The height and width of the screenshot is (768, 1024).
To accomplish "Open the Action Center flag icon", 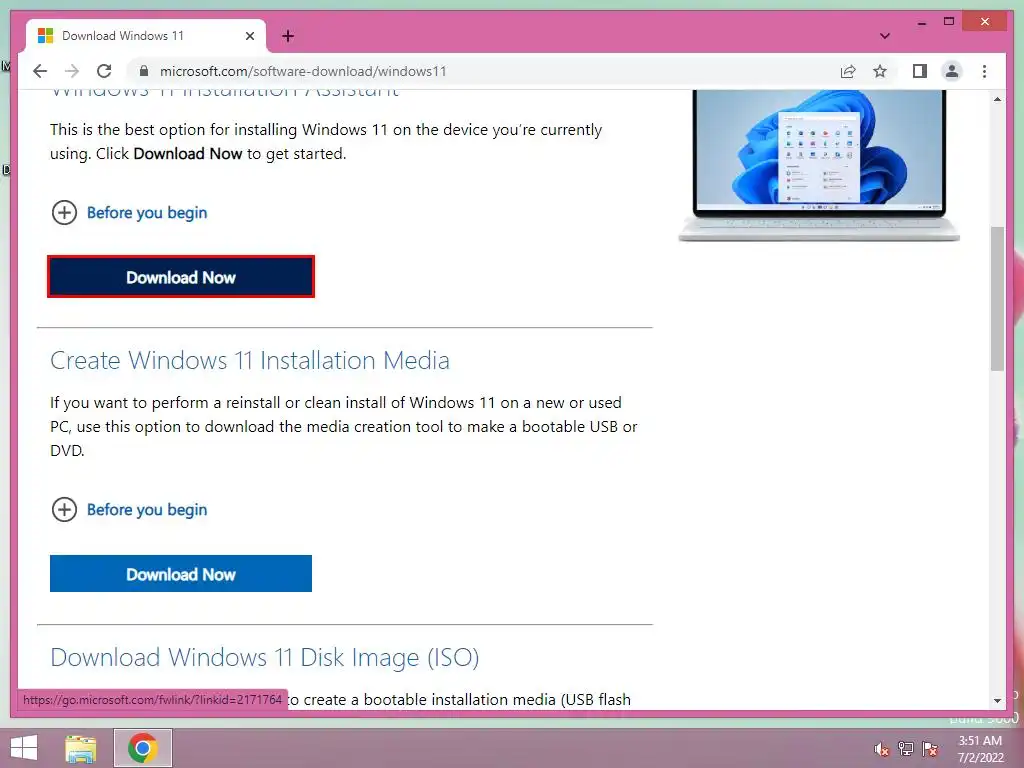I will click(930, 749).
